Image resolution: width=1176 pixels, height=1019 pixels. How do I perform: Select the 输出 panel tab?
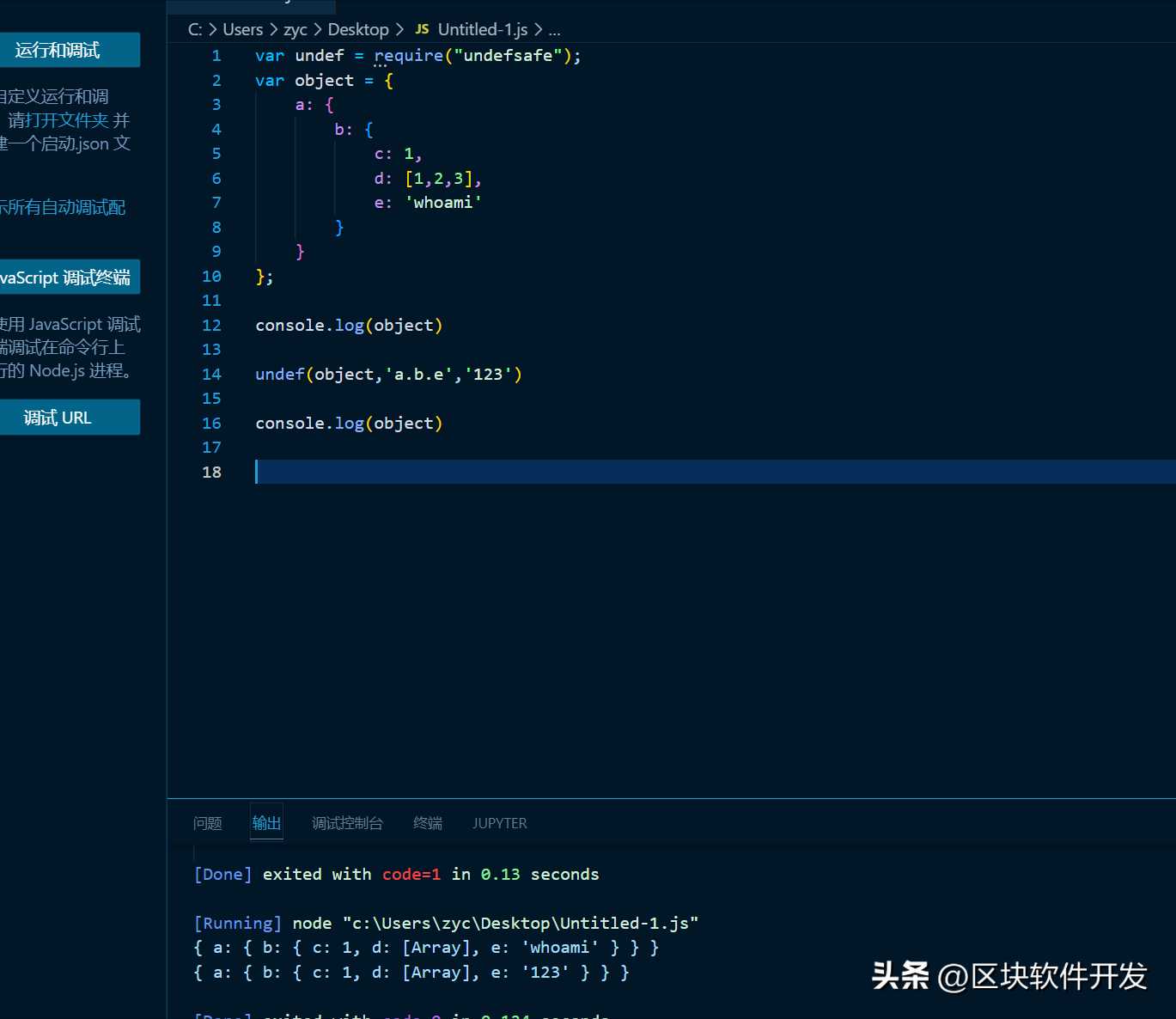(266, 823)
